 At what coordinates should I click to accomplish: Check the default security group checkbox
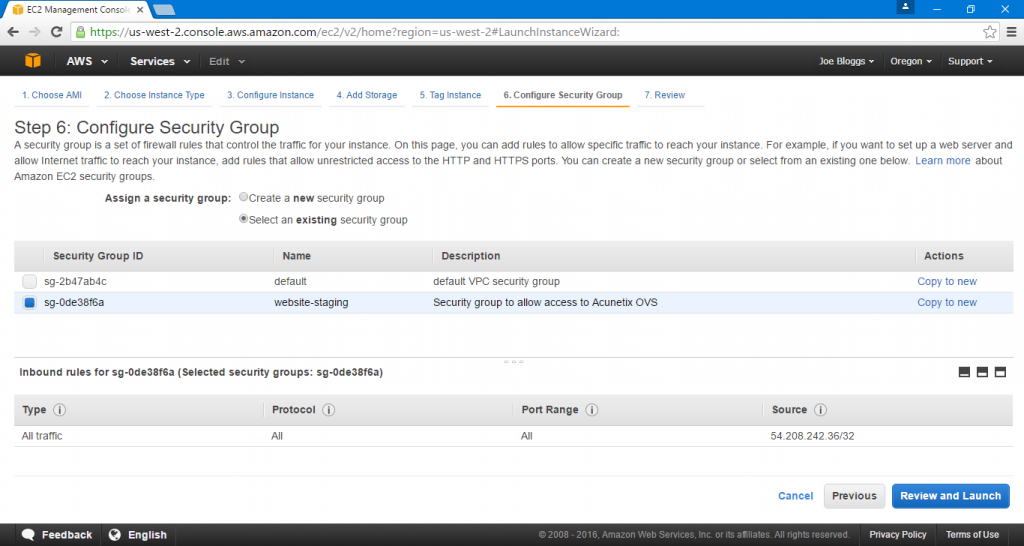[x=29, y=281]
